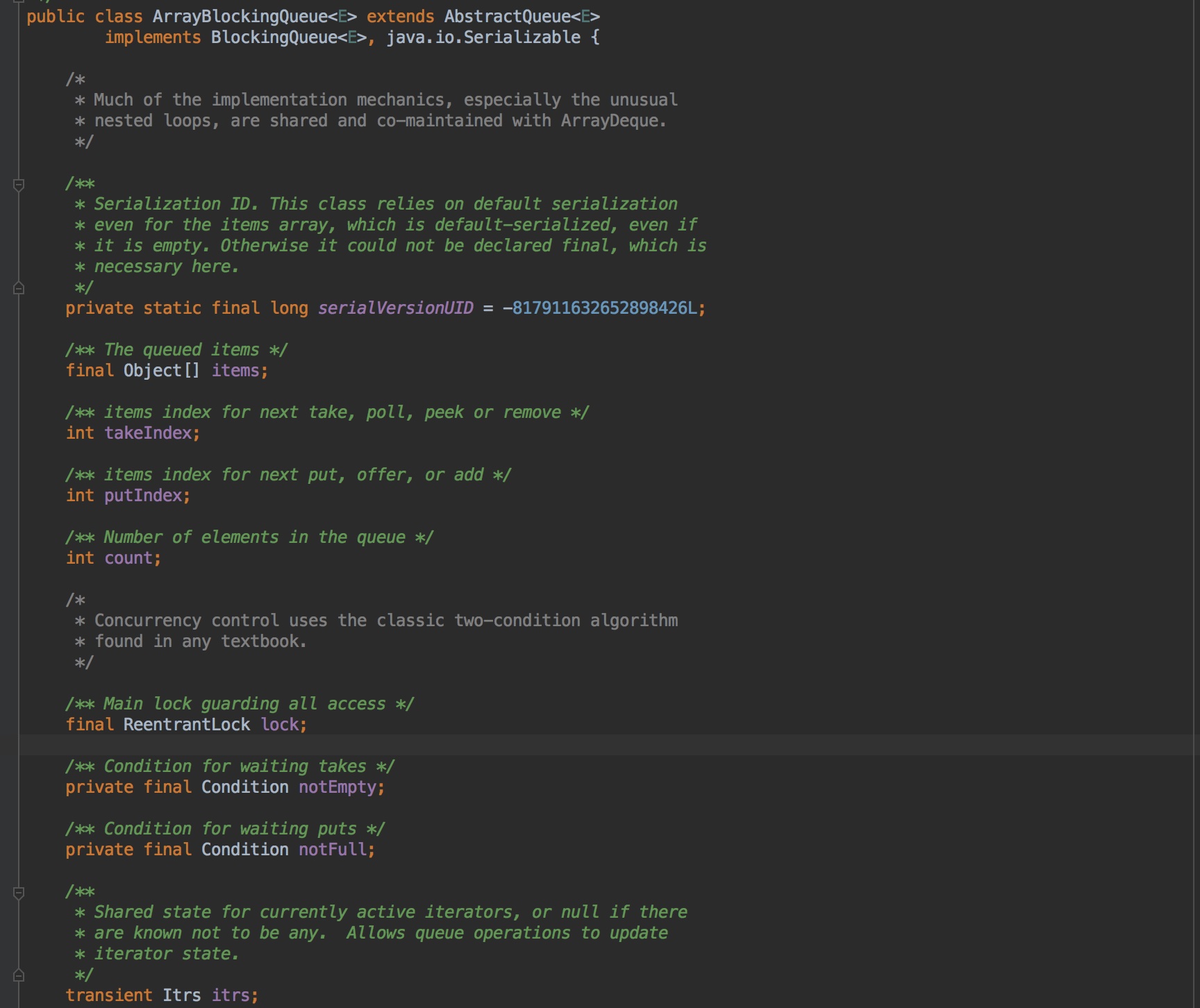Click Condition type on the notFull line
The height and width of the screenshot is (1008, 1200).
(245, 850)
